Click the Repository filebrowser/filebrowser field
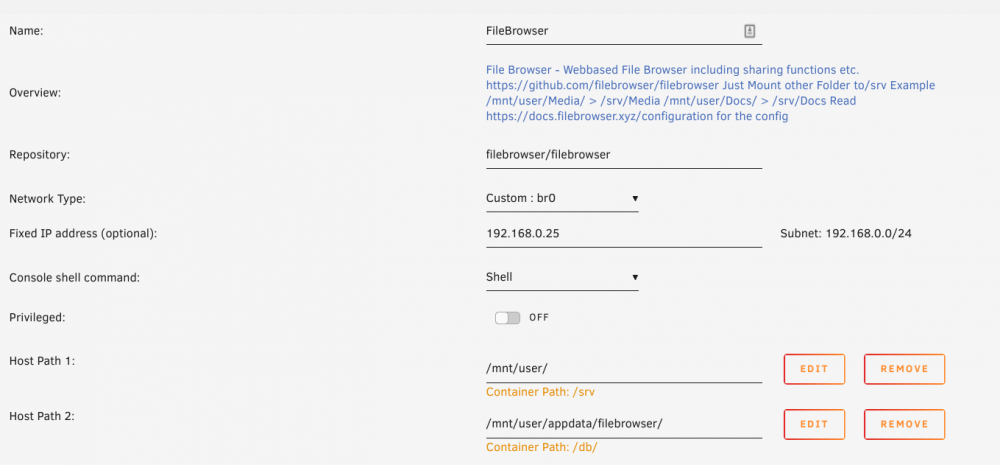This screenshot has height=465, width=1000. 624,155
